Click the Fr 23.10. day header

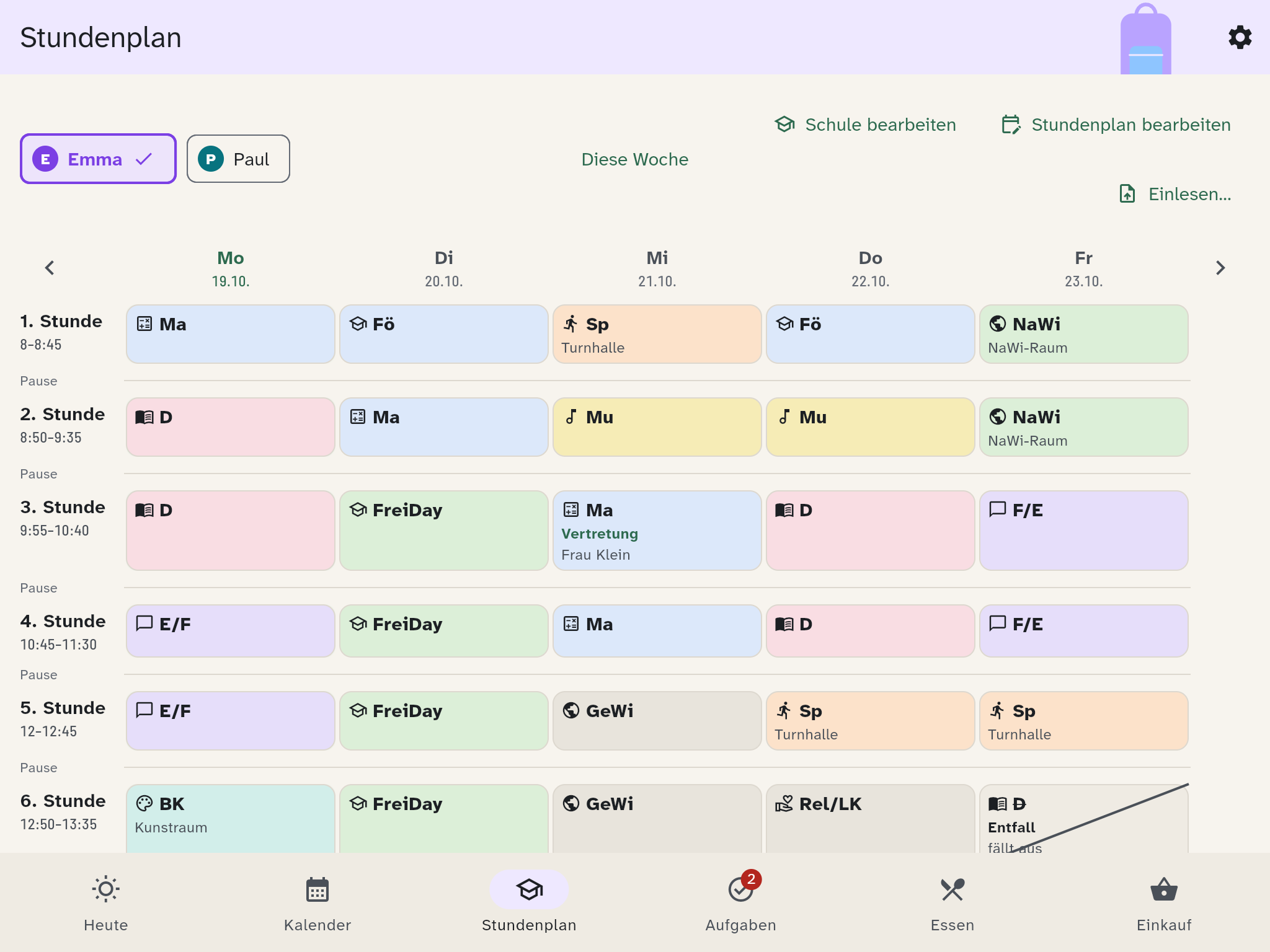(x=1084, y=268)
